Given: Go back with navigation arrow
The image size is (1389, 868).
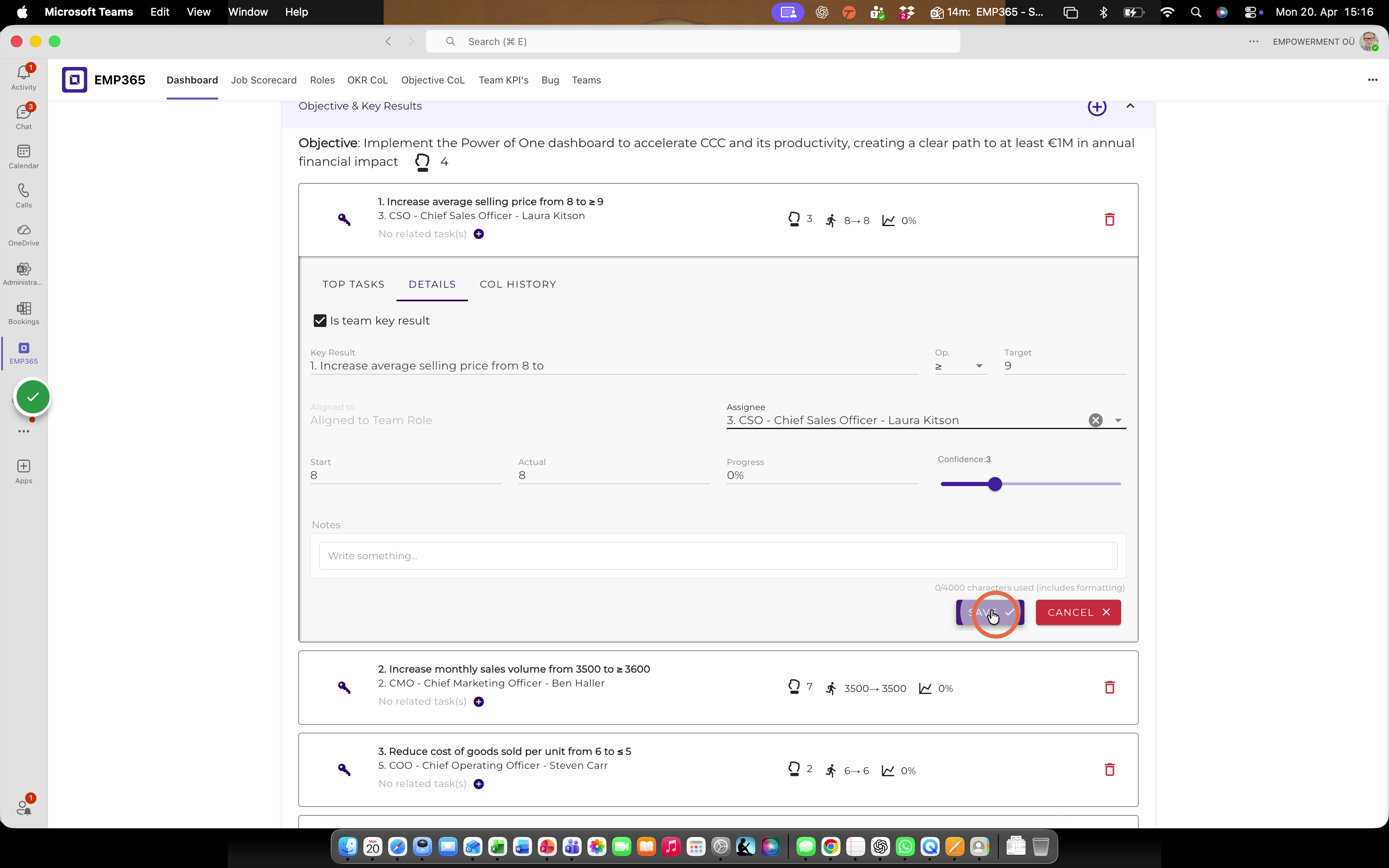Looking at the screenshot, I should click(x=389, y=41).
